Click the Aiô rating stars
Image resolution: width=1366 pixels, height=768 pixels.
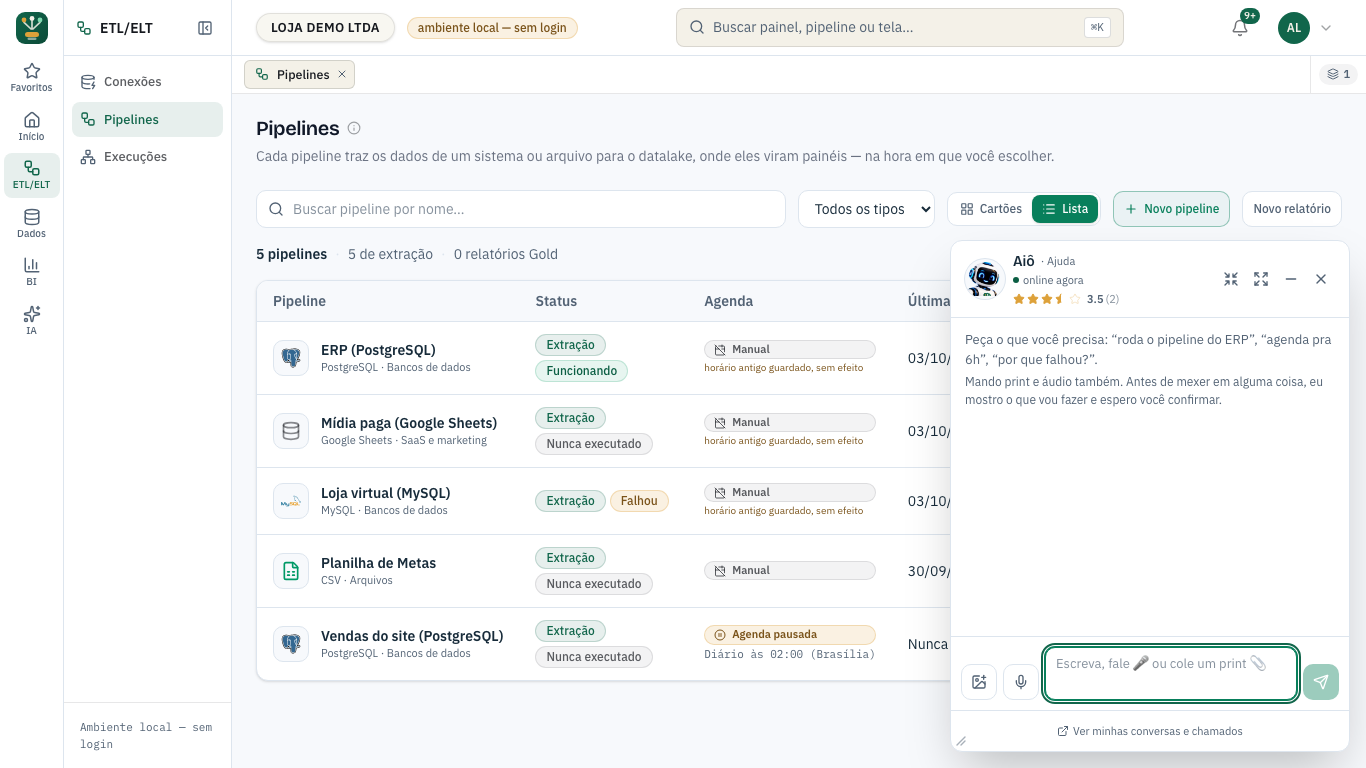point(1046,299)
